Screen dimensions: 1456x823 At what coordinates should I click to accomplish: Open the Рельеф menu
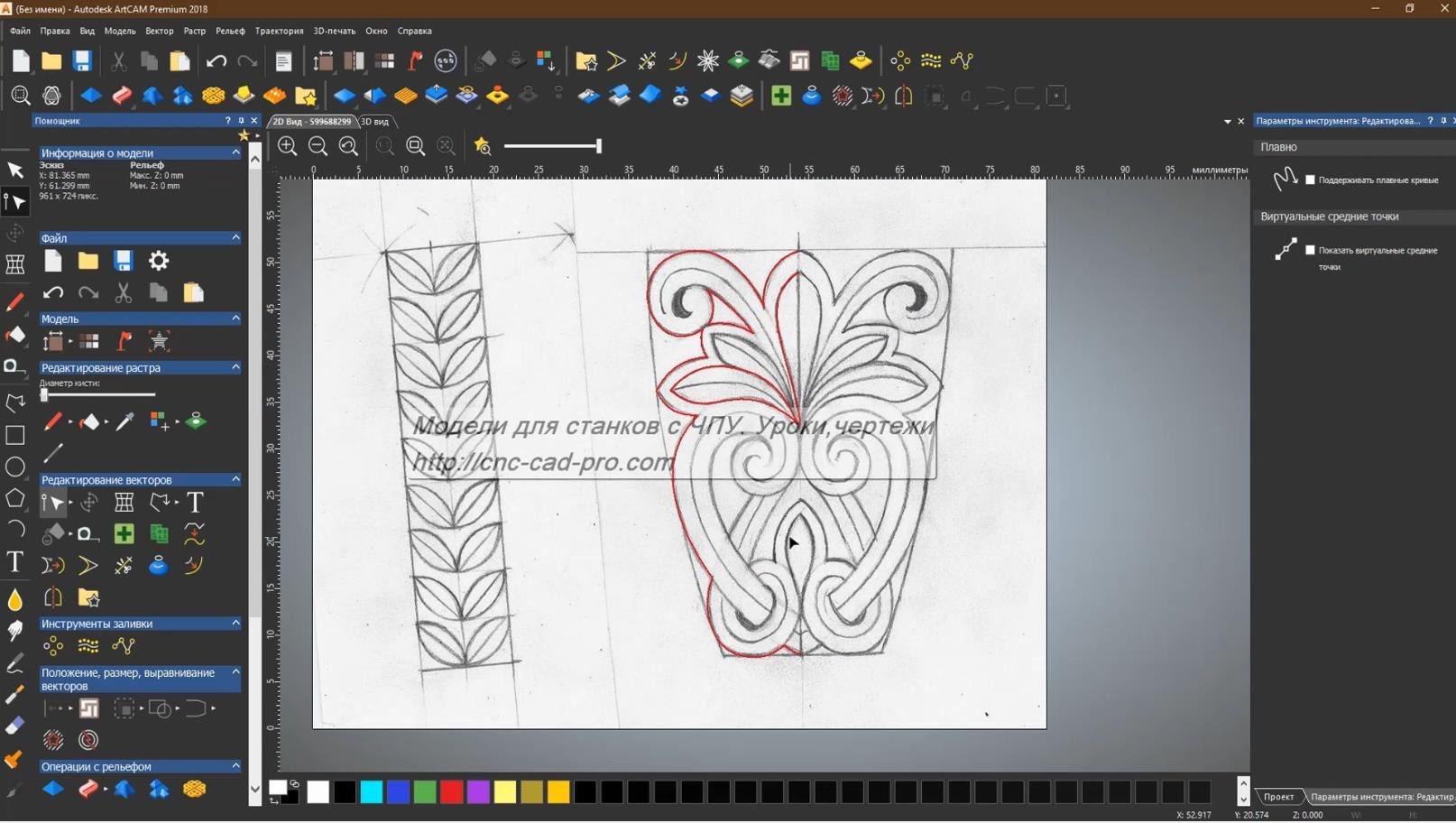(x=230, y=31)
